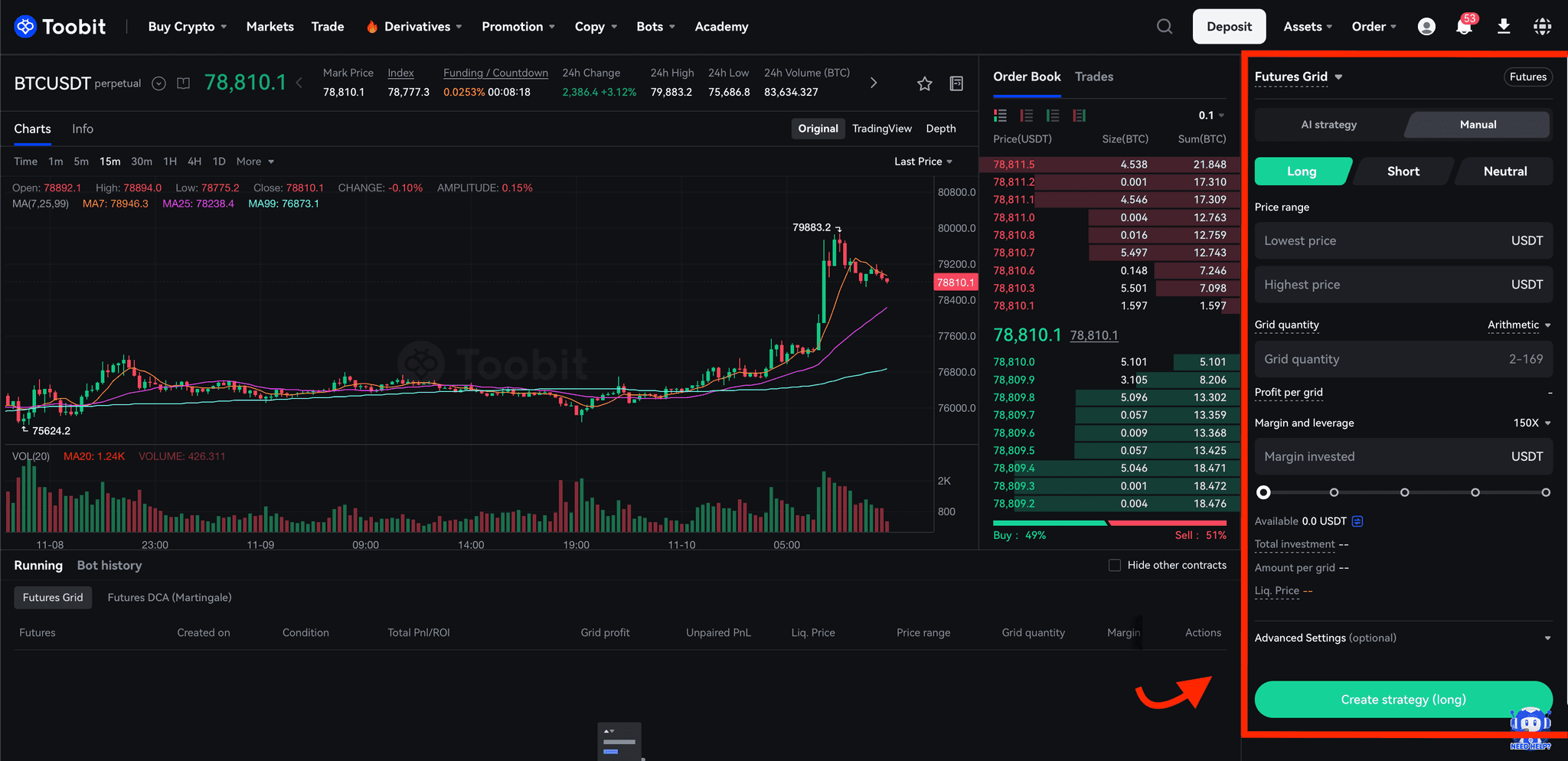Add BTCUSDT to favorites with star
This screenshot has width=1568, height=761.
[925, 83]
